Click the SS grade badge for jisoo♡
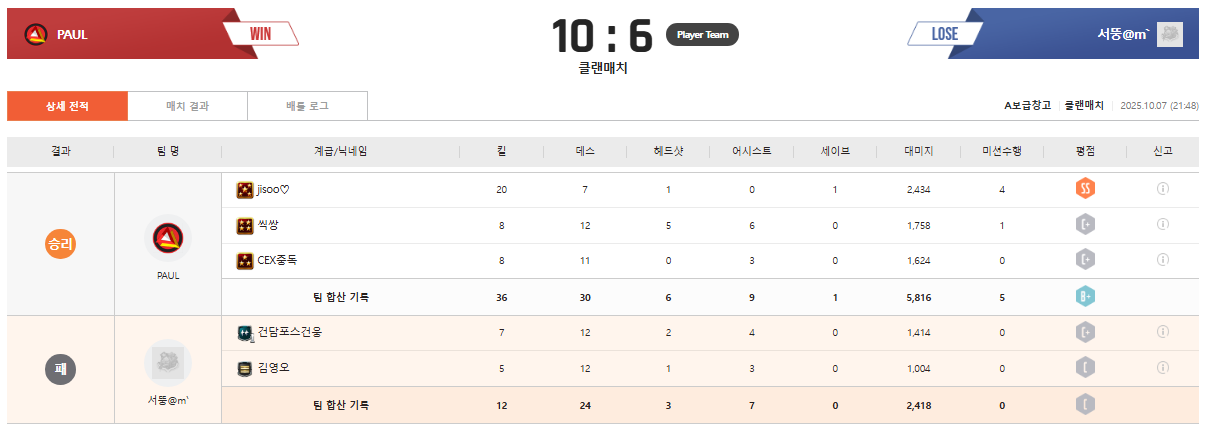Image resolution: width=1205 pixels, height=432 pixels. (1086, 189)
